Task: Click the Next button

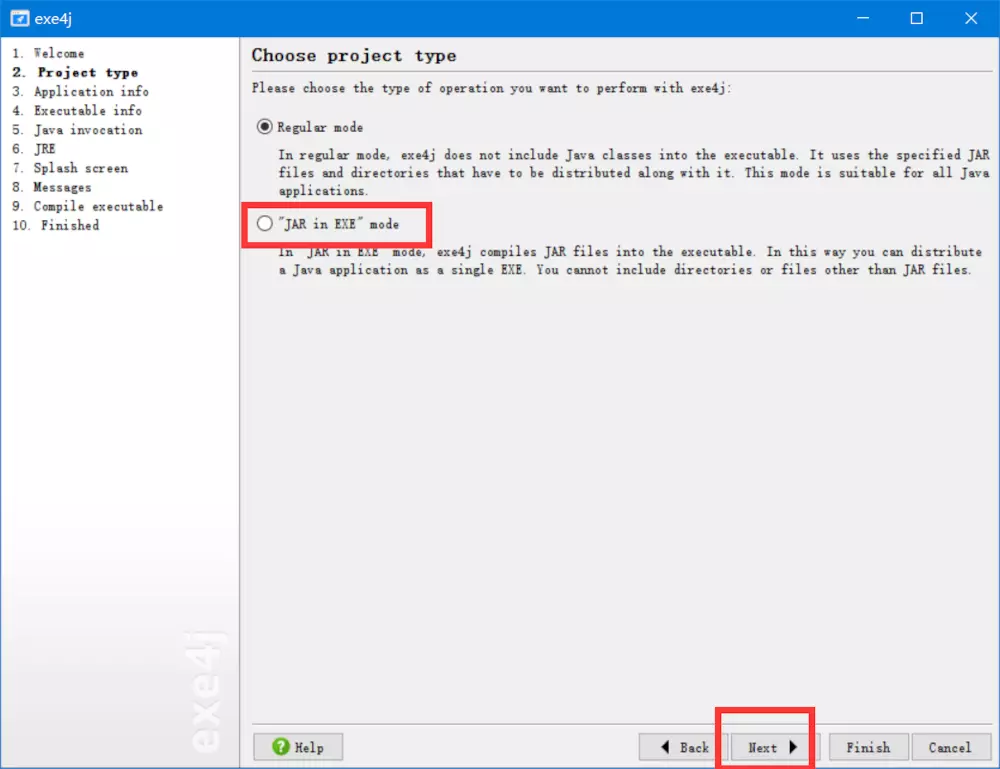Action: click(768, 747)
